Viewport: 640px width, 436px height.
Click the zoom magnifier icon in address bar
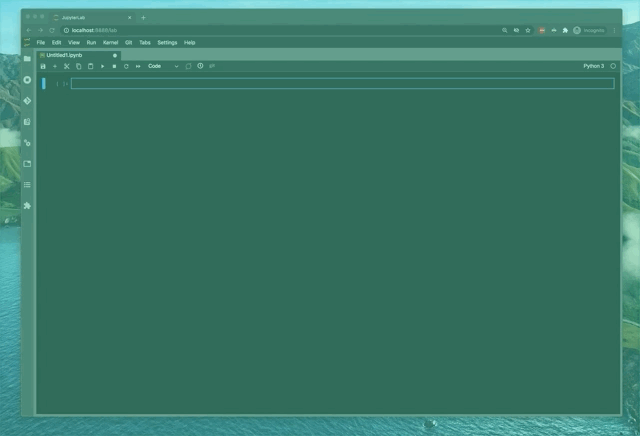504,30
